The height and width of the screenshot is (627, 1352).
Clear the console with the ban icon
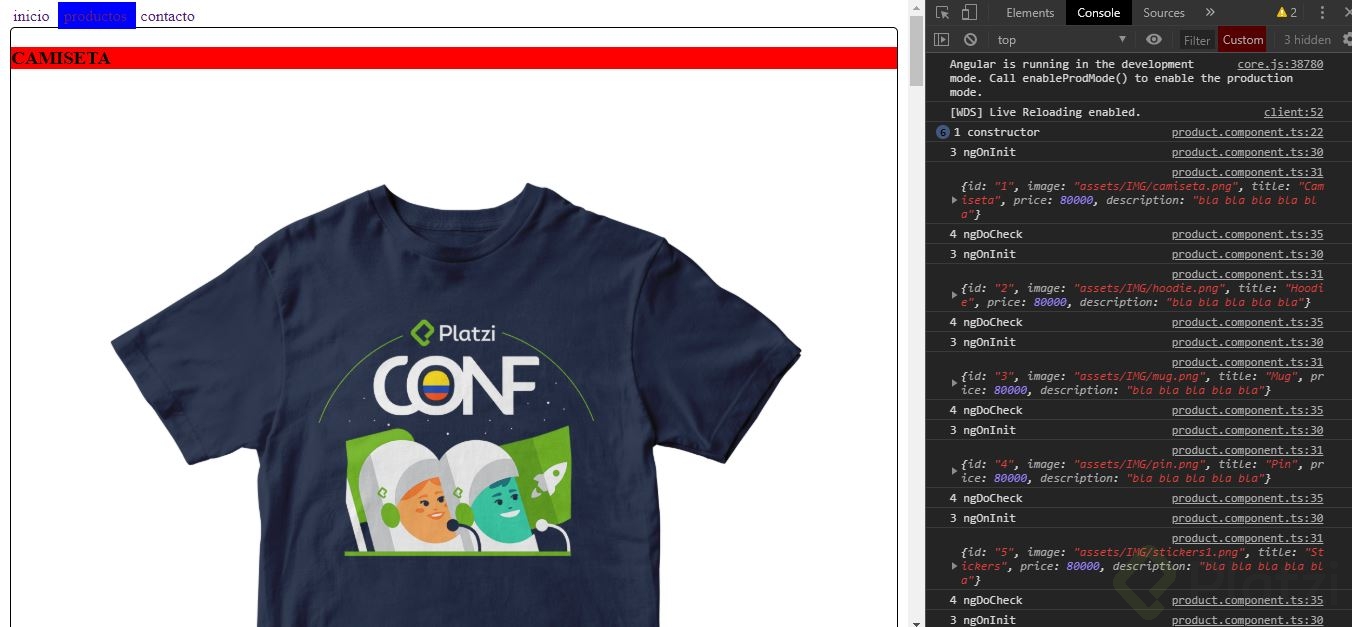tap(970, 40)
